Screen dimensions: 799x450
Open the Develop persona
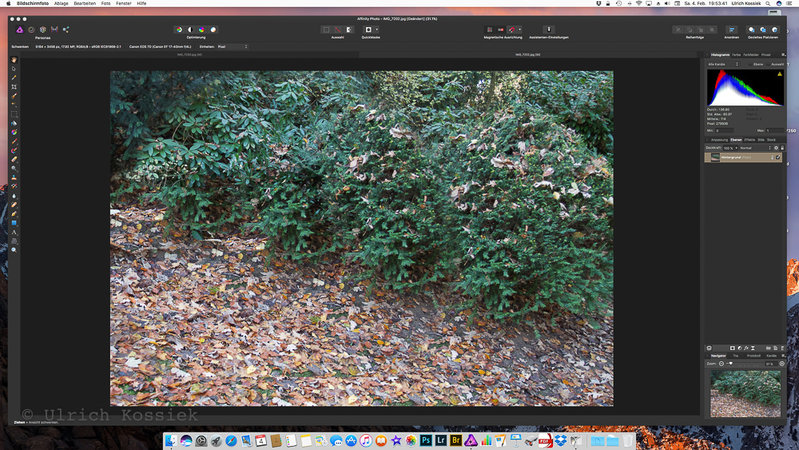42,30
